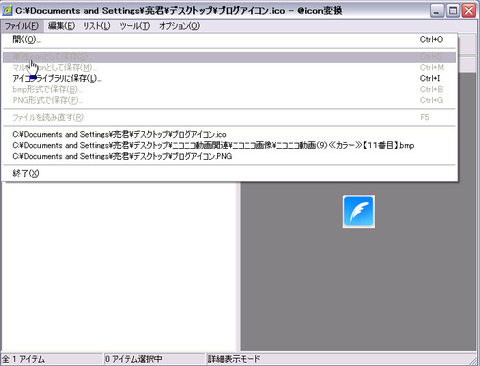Click ファイルを読み直す(R) menu entry
Screen dimensions: 480x366
tap(229, 117)
